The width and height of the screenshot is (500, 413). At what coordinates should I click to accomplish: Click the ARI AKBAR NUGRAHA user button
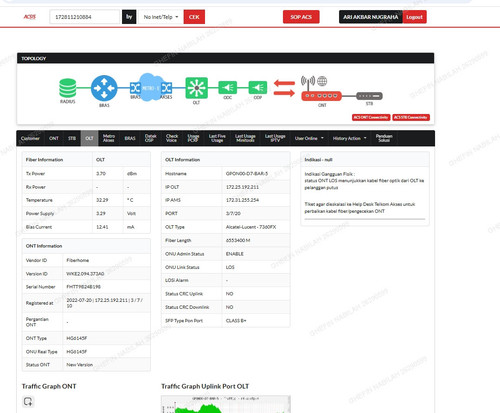[371, 17]
